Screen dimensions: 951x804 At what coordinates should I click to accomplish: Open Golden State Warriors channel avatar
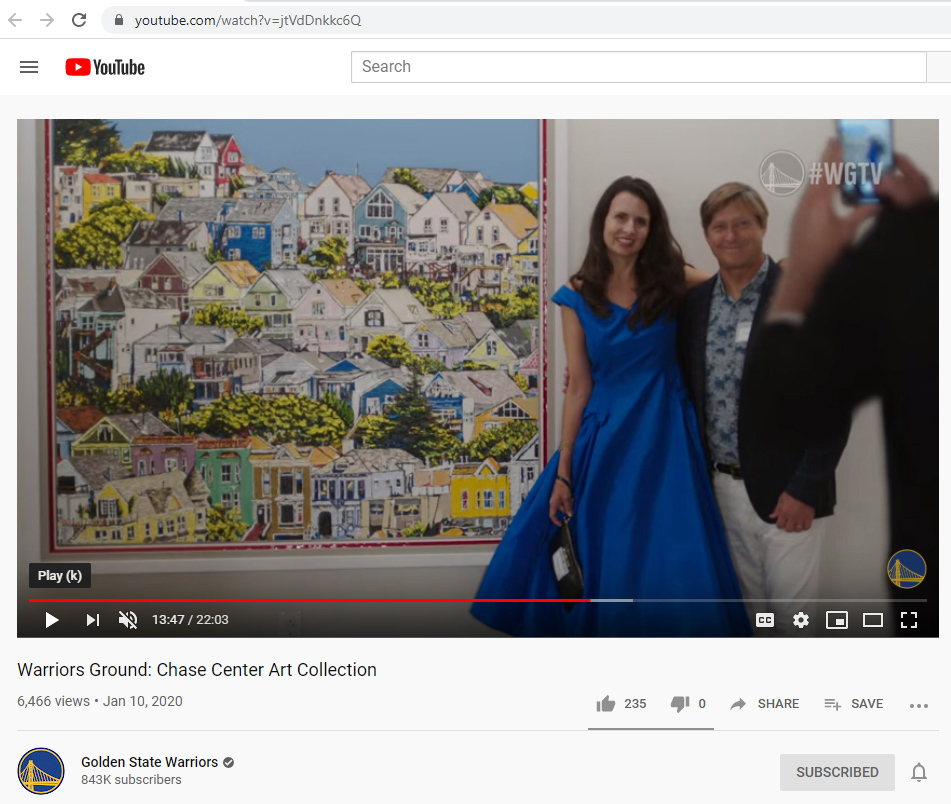point(41,771)
